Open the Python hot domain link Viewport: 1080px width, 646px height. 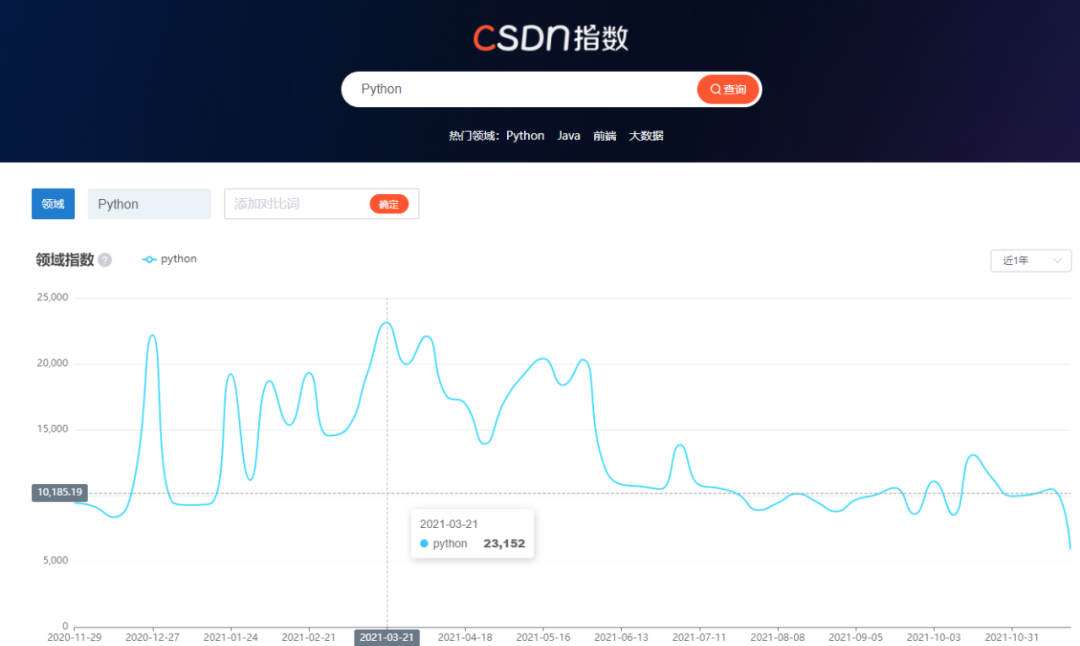(x=525, y=136)
